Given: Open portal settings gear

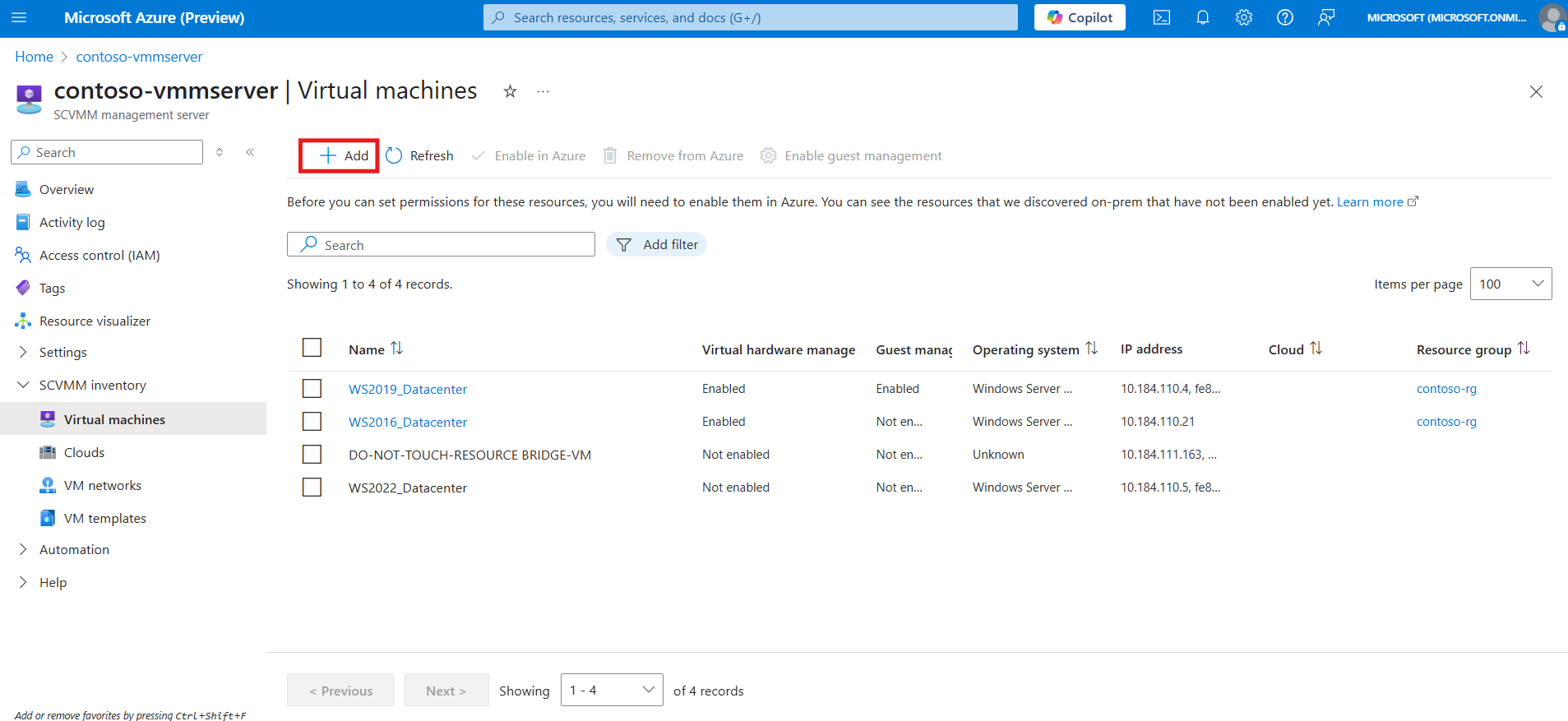Looking at the screenshot, I should click(x=1244, y=17).
